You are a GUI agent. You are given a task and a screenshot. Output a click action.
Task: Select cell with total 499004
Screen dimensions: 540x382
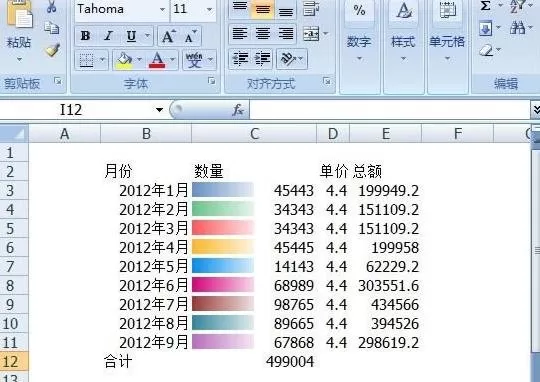[x=254, y=361]
